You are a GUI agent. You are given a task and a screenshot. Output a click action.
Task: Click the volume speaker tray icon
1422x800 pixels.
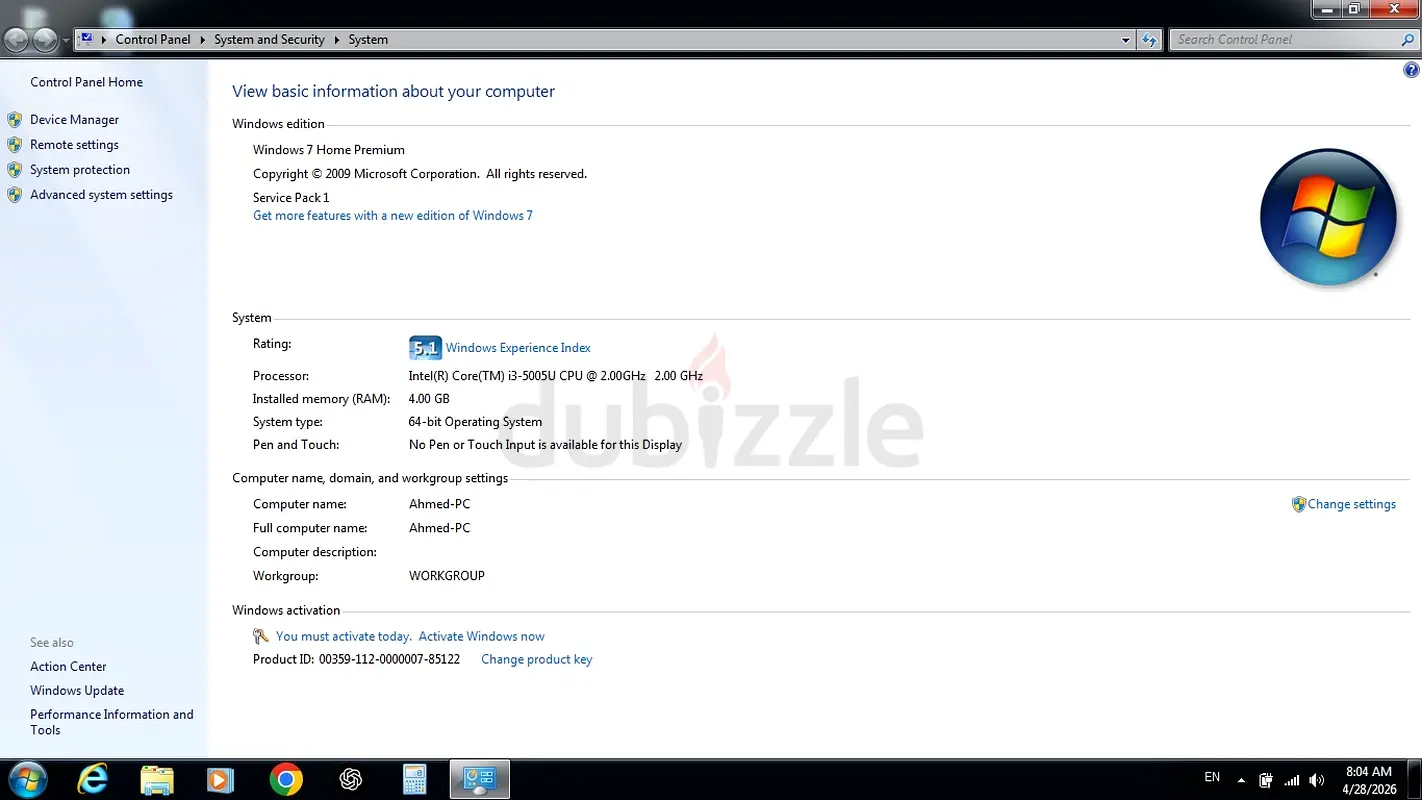pyautogui.click(x=1316, y=780)
